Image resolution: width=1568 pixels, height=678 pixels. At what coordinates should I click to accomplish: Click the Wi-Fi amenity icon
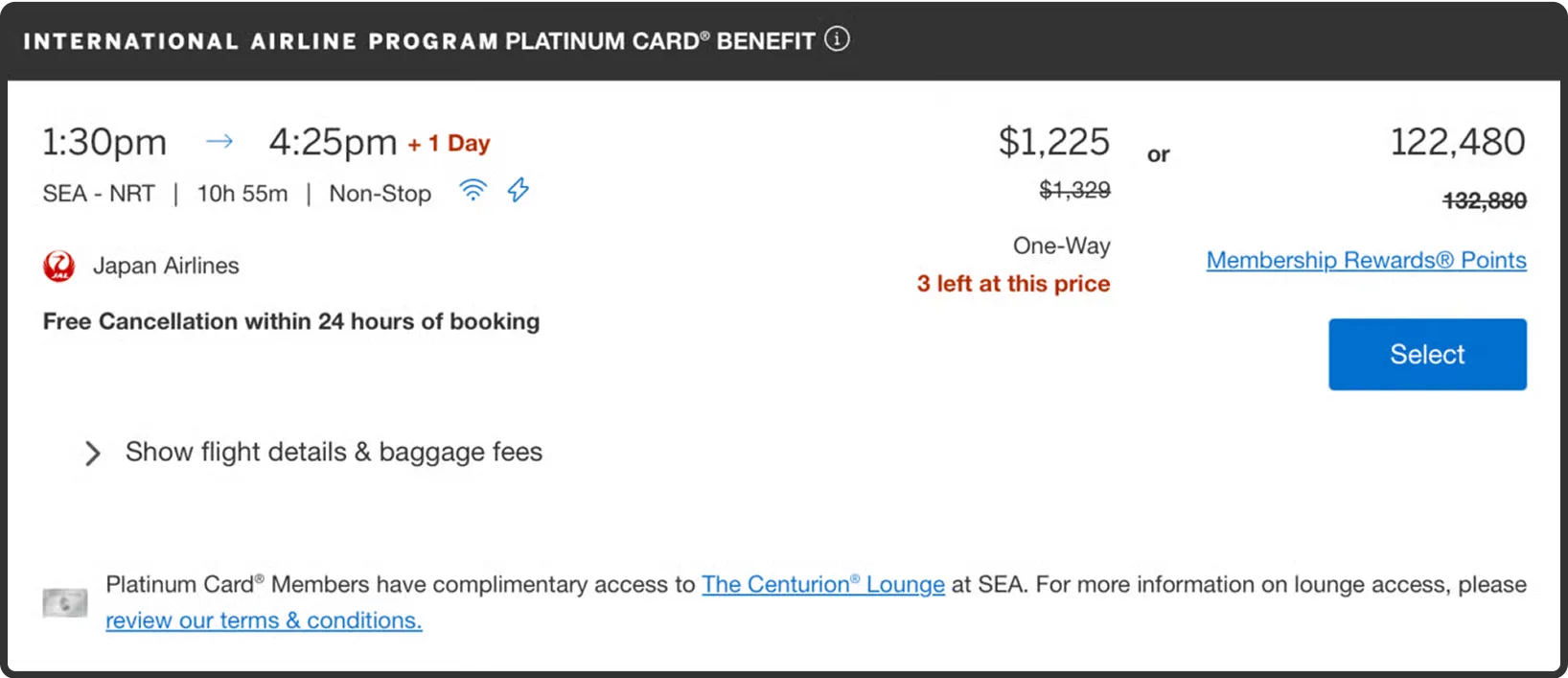pos(473,190)
